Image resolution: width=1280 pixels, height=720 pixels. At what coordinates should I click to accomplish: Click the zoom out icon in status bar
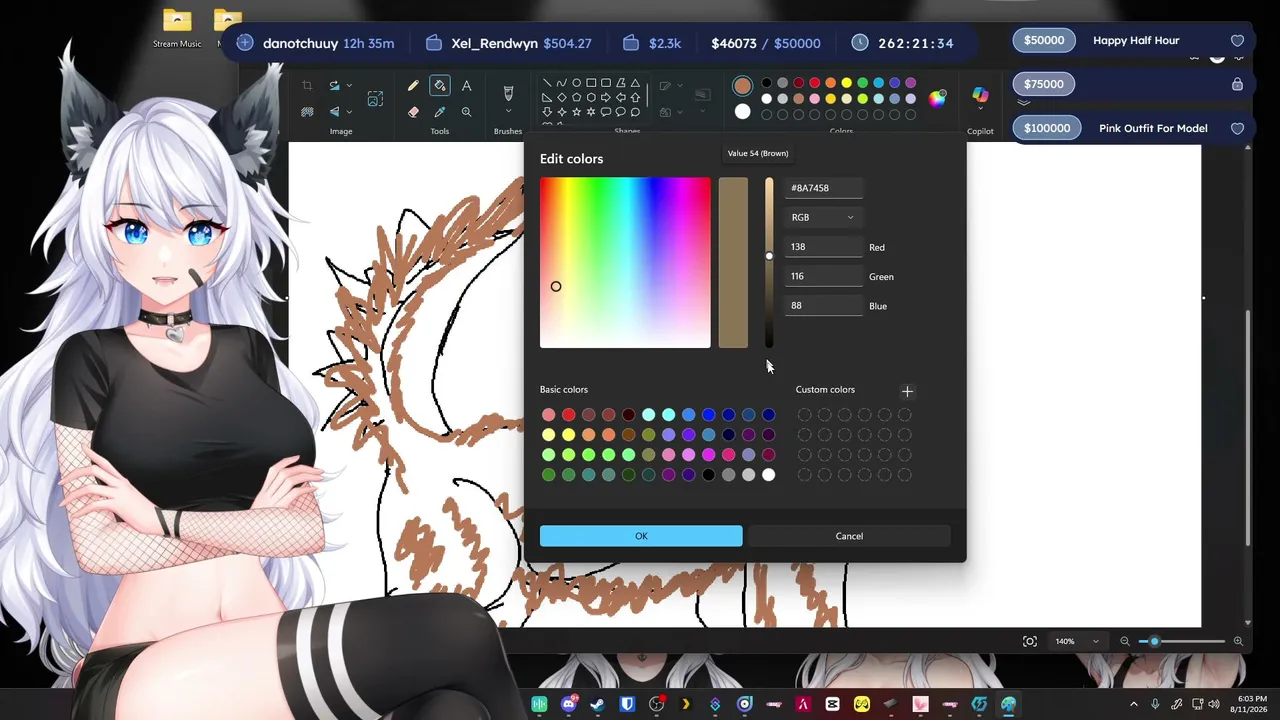click(1125, 641)
